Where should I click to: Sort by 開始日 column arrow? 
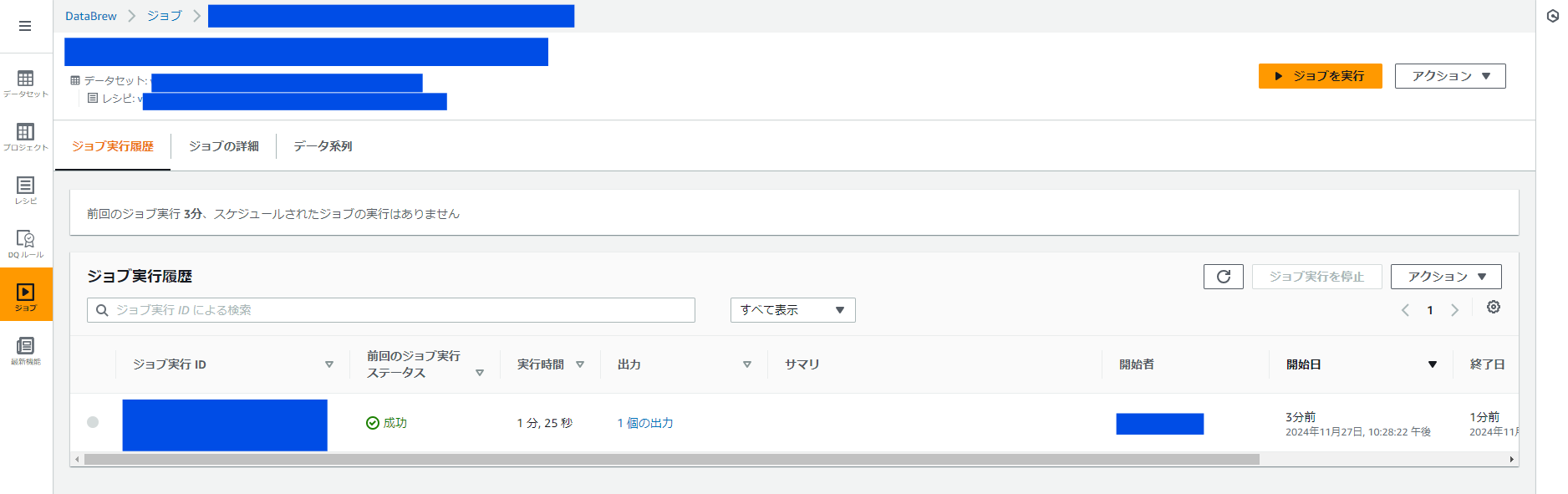pyautogui.click(x=1433, y=364)
